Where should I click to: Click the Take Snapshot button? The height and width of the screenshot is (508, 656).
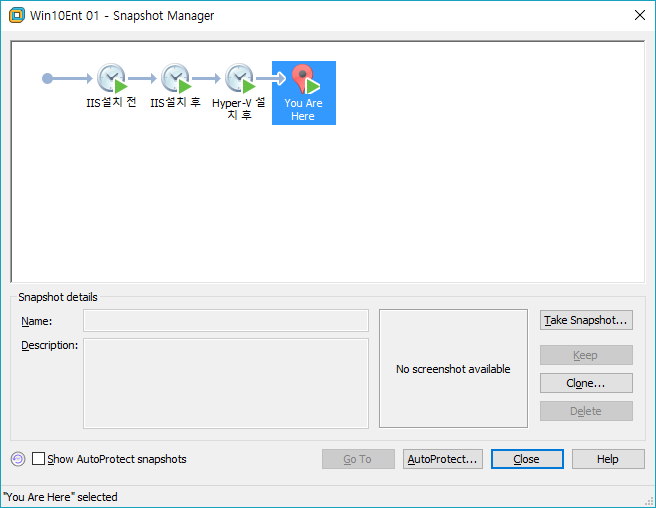(586, 320)
